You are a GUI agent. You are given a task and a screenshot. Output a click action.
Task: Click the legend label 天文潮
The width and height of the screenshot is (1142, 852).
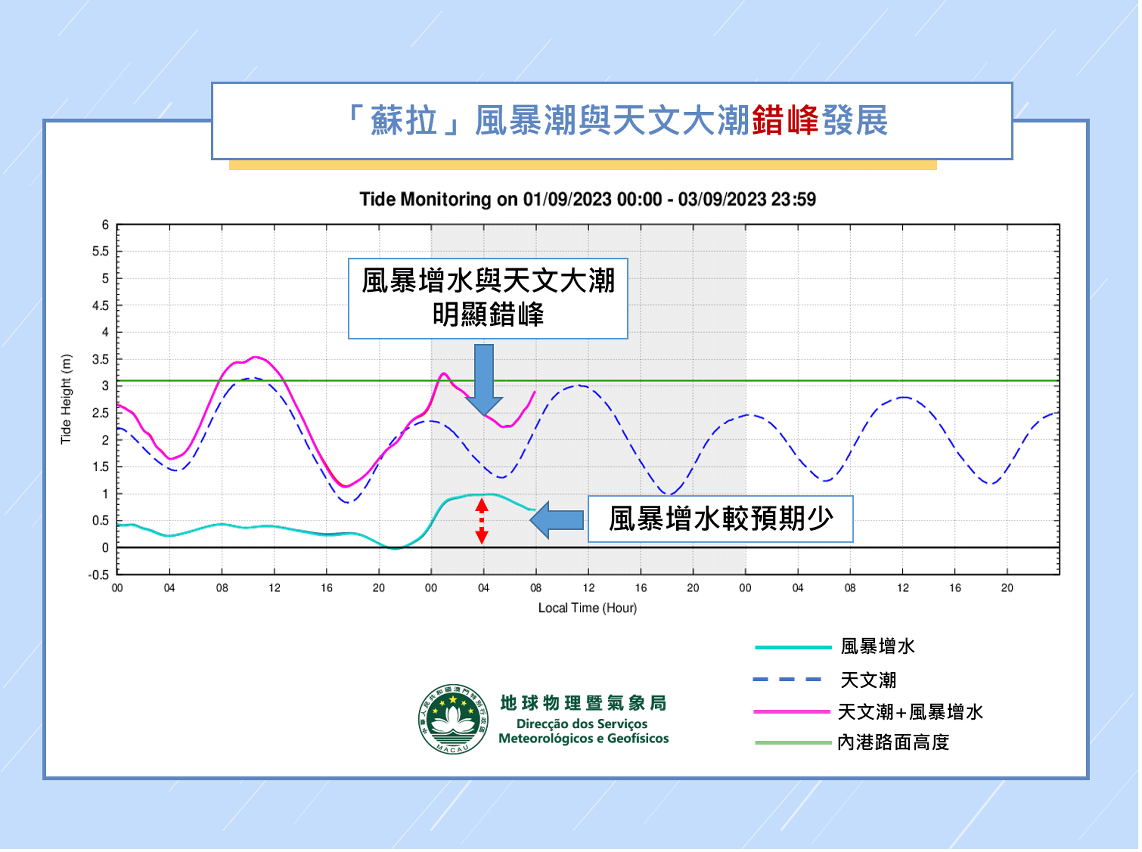870,682
